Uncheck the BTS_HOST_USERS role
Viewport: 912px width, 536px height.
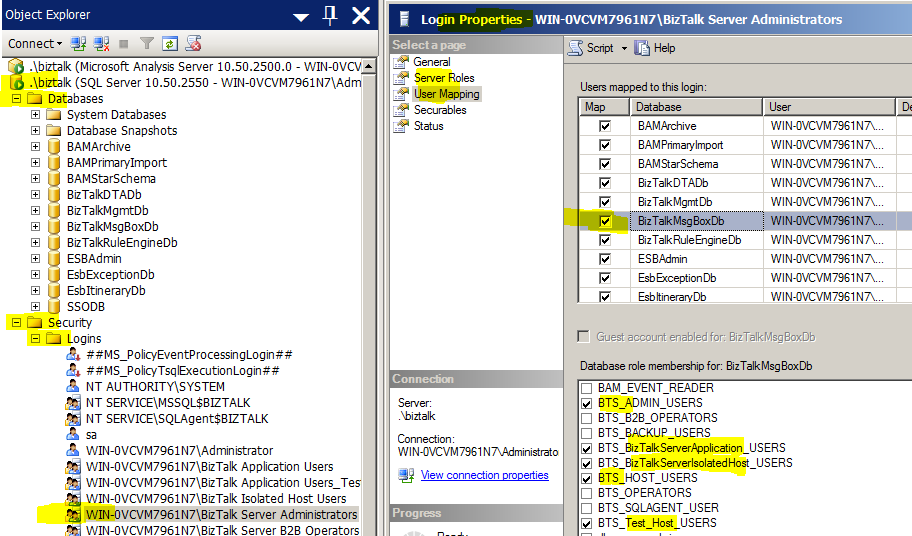click(586, 478)
